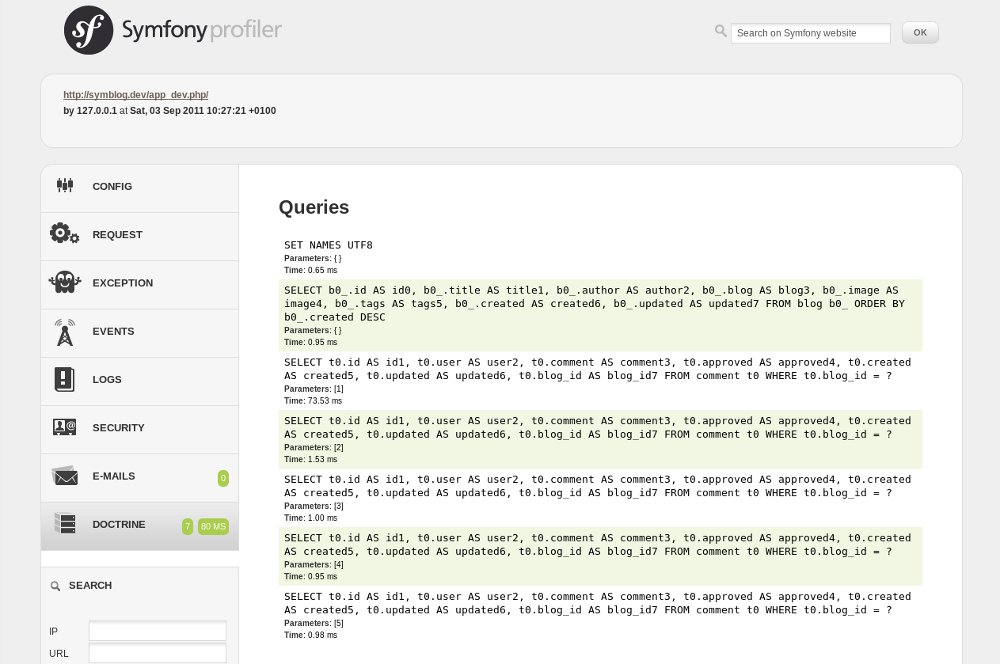Click the Time: 73.53 ms value
Screen dimensions: 1000x664
click(x=313, y=401)
